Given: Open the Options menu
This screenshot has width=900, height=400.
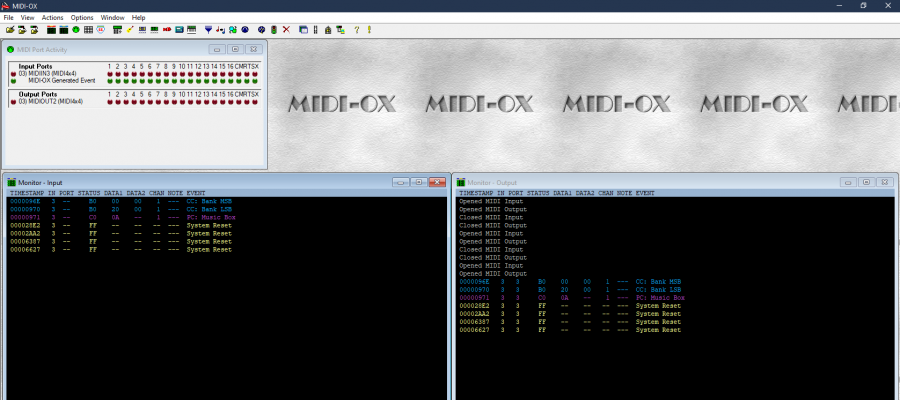Looking at the screenshot, I should click(x=82, y=18).
